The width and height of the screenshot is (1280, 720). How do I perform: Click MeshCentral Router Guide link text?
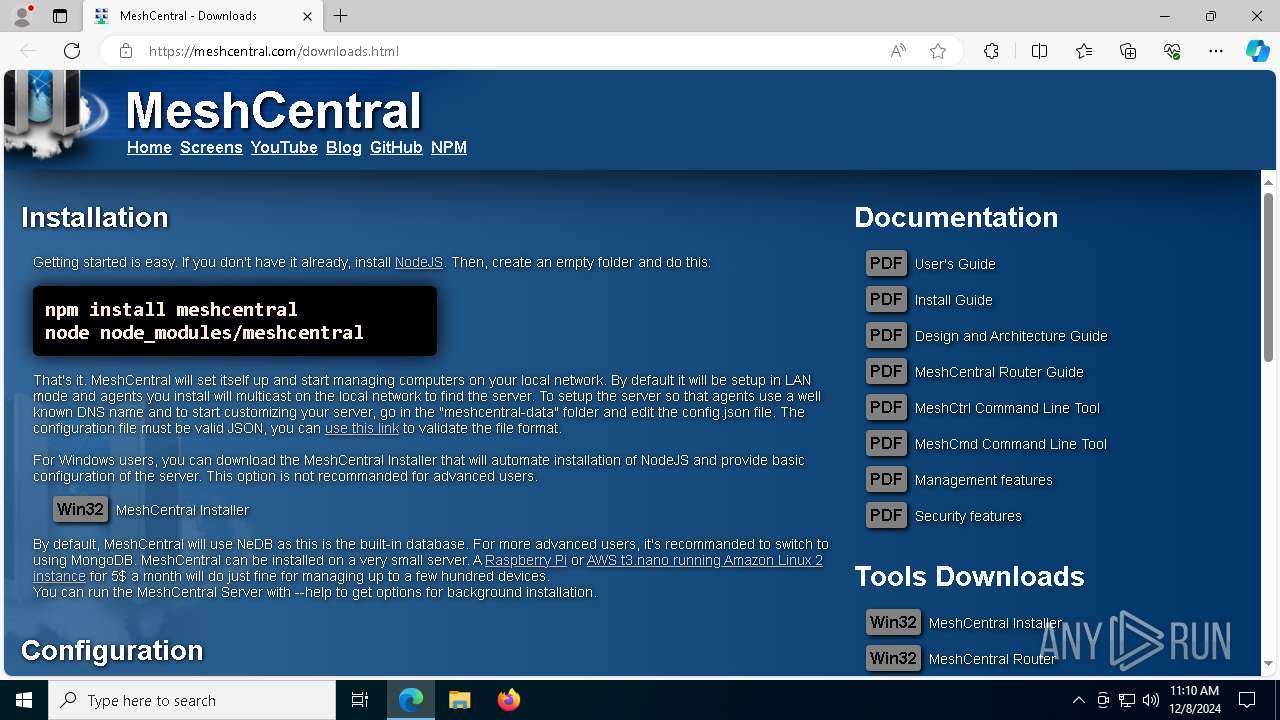click(x=999, y=372)
